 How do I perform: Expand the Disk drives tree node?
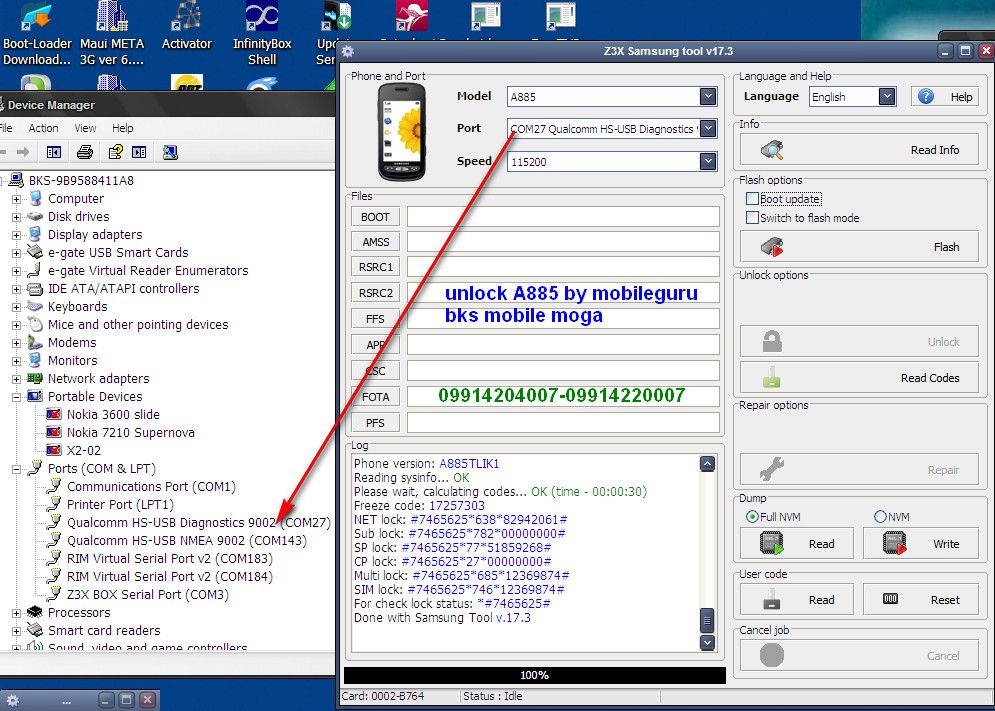tap(16, 217)
